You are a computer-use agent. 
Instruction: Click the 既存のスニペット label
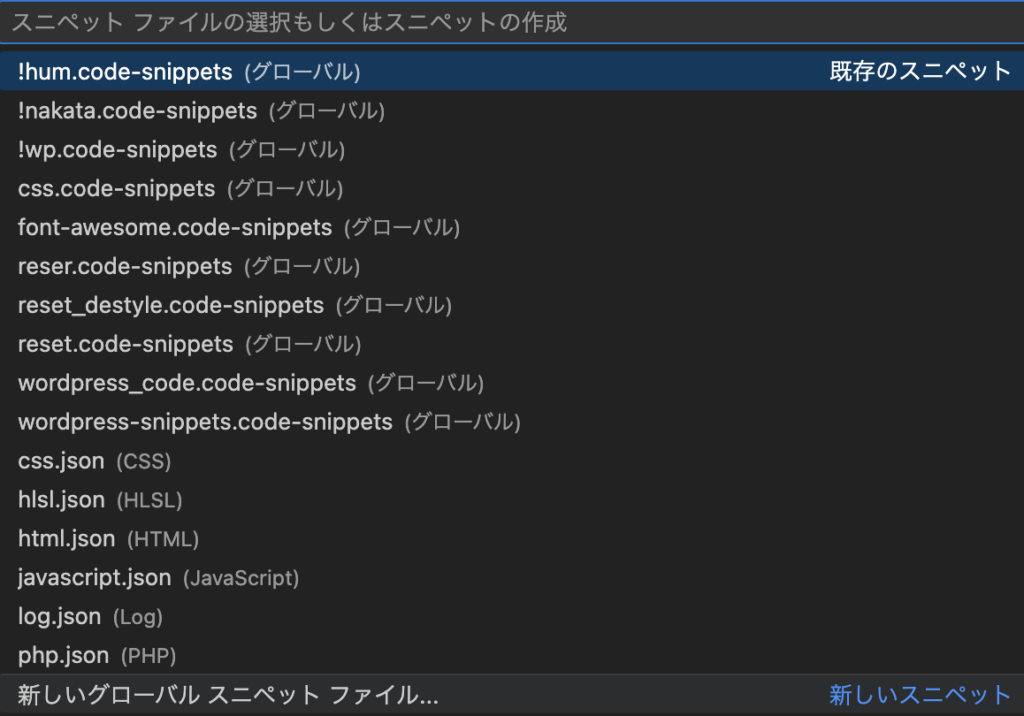[x=920, y=72]
